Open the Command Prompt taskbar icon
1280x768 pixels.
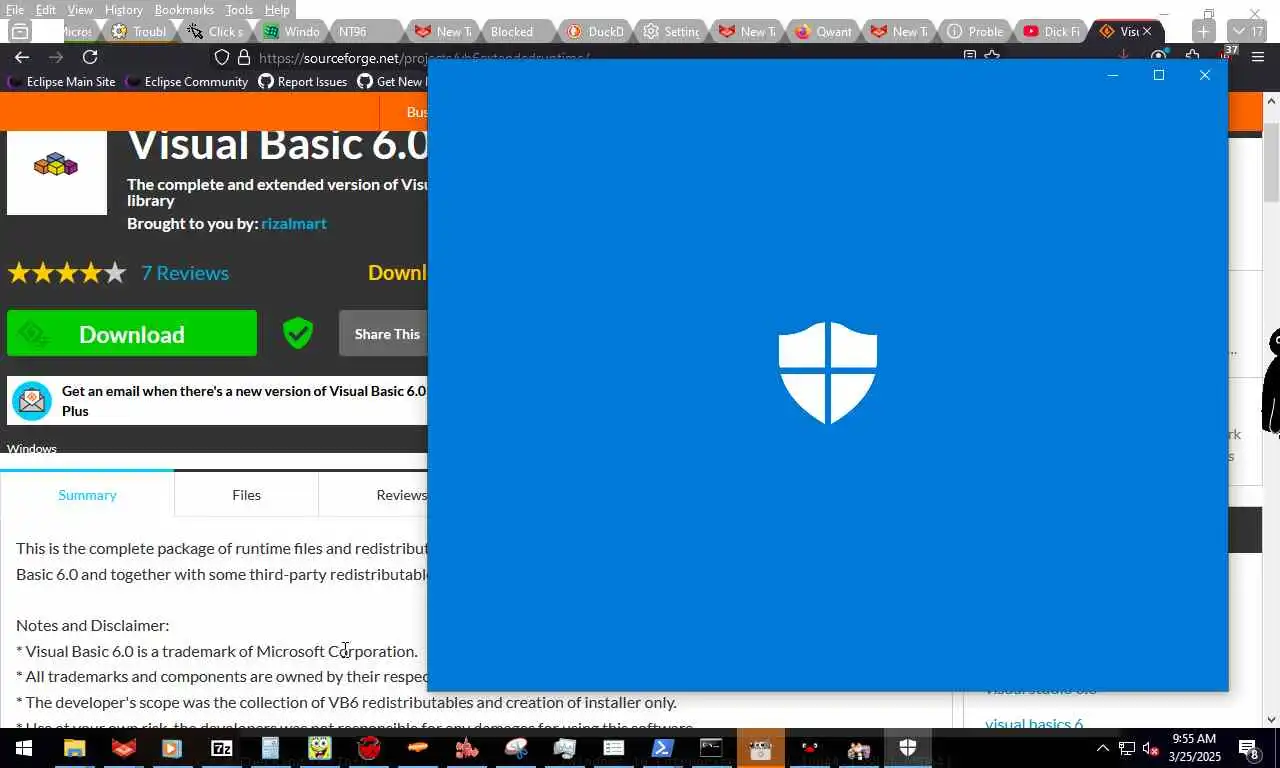pos(711,748)
